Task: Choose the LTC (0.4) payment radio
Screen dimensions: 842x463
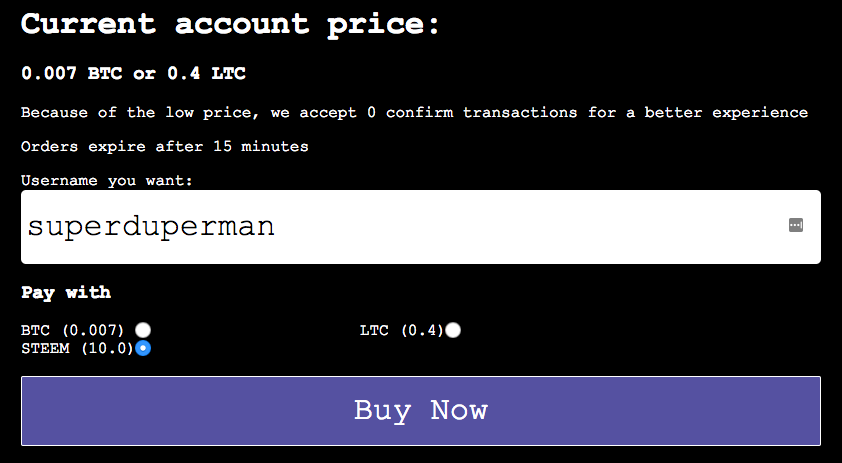Action: point(453,330)
